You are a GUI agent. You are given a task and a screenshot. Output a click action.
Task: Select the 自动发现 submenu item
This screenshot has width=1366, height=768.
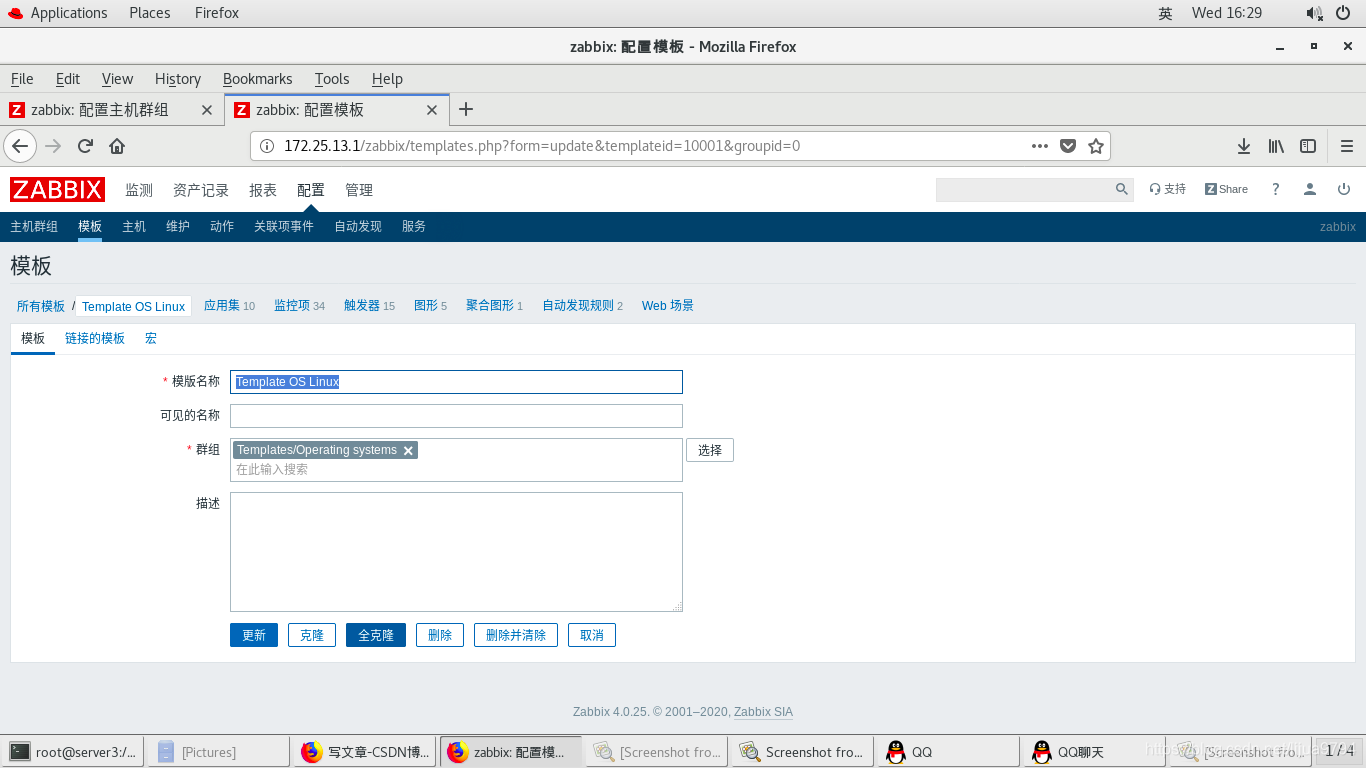358,227
